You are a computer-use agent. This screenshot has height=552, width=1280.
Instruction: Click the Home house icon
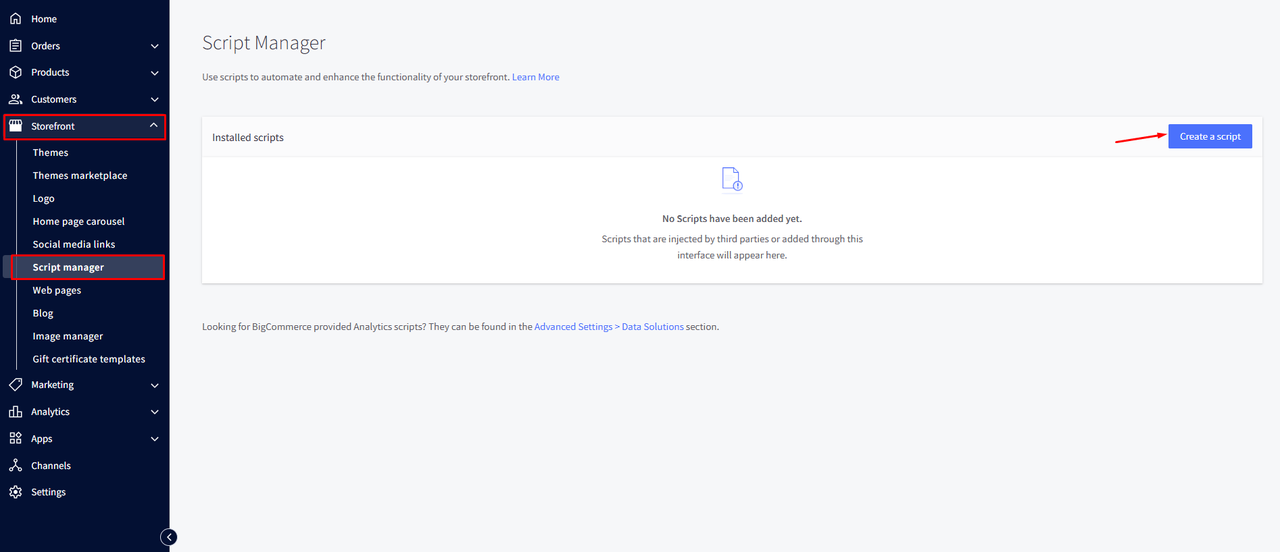click(15, 19)
